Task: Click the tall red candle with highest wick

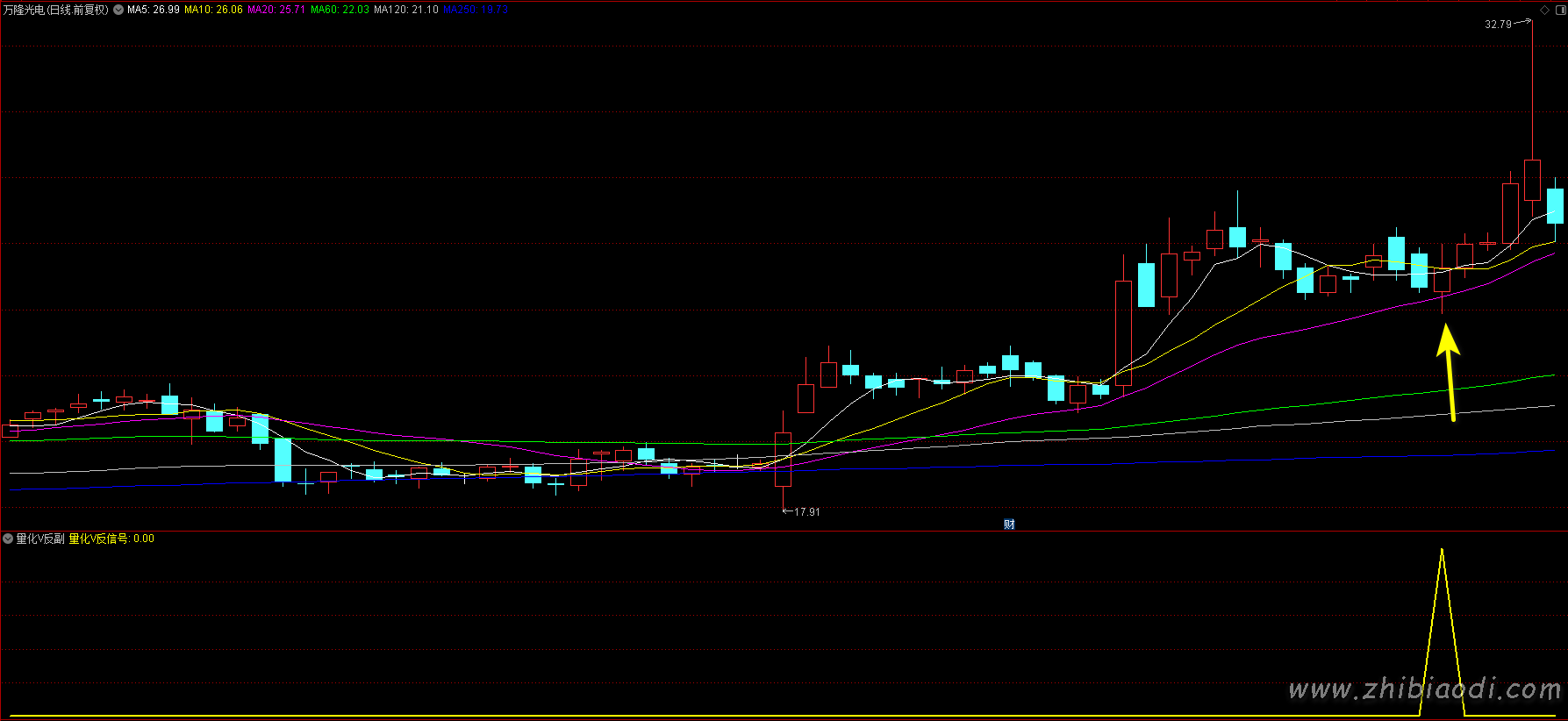Action: click(x=1532, y=180)
